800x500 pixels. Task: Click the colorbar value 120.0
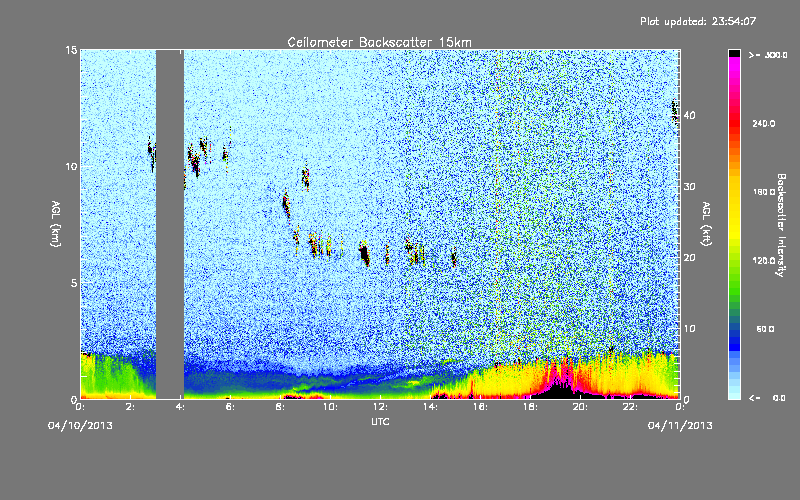(764, 261)
